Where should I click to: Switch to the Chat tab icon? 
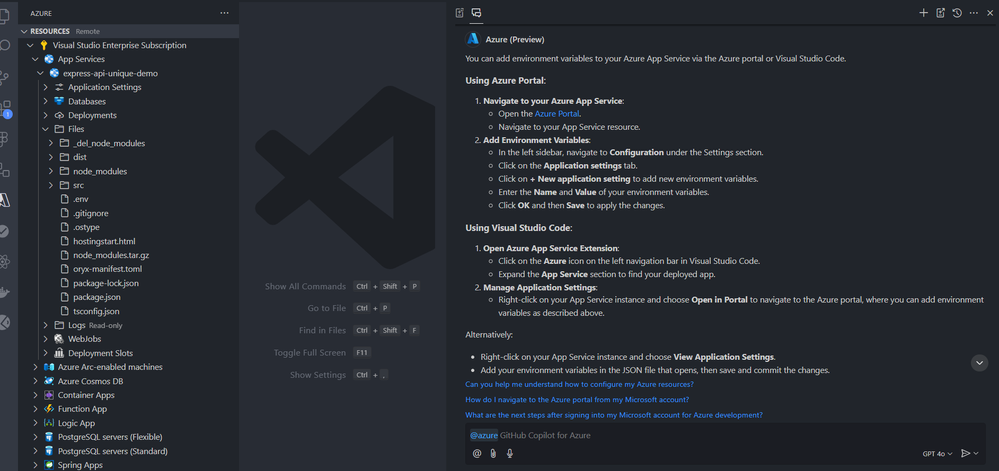click(x=476, y=13)
